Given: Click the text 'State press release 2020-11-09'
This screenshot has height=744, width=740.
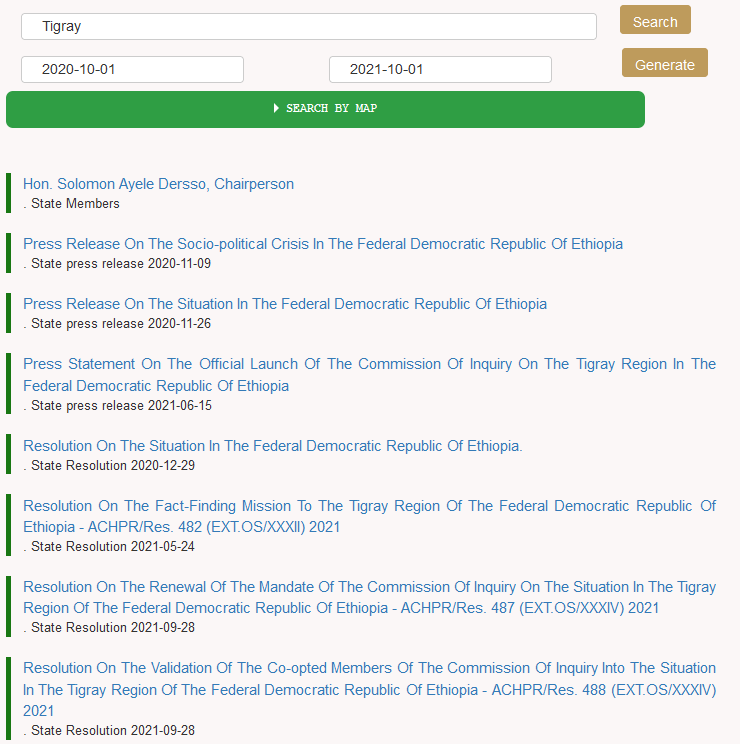Looking at the screenshot, I should (x=121, y=263).
